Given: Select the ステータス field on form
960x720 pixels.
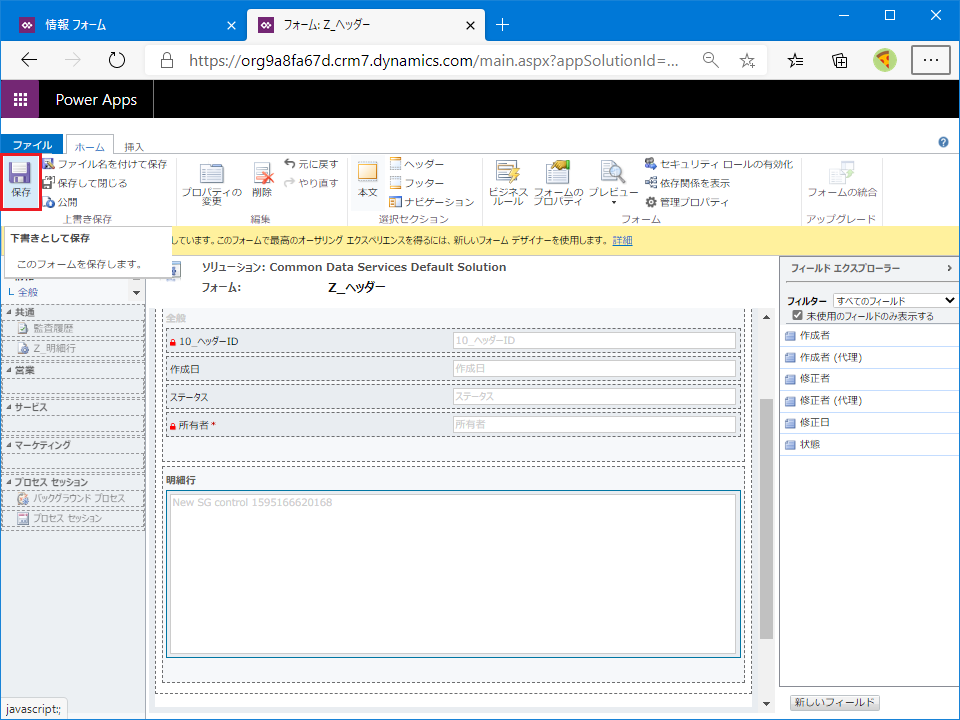Looking at the screenshot, I should coord(453,397).
